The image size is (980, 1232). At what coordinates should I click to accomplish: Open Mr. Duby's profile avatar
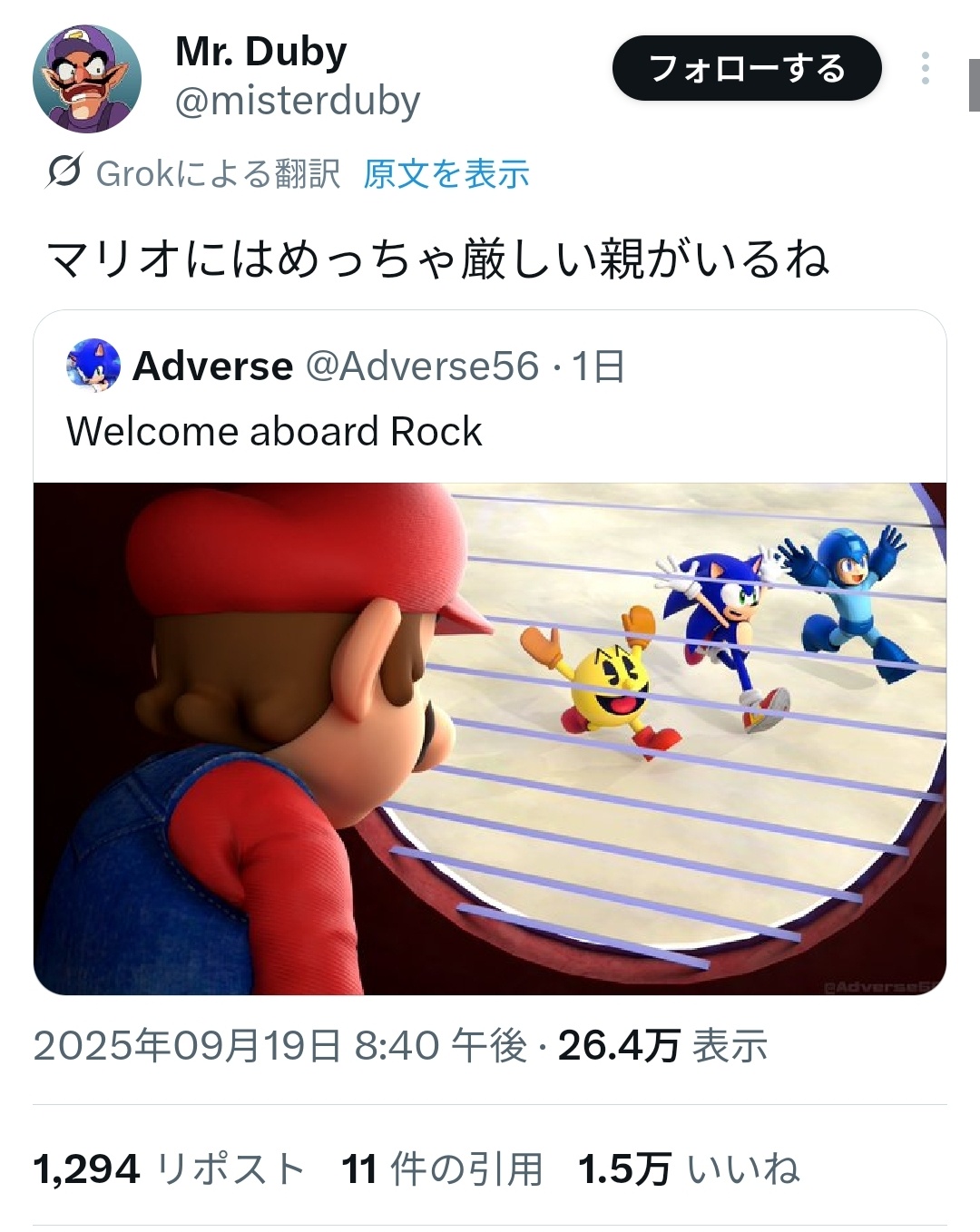point(87,79)
